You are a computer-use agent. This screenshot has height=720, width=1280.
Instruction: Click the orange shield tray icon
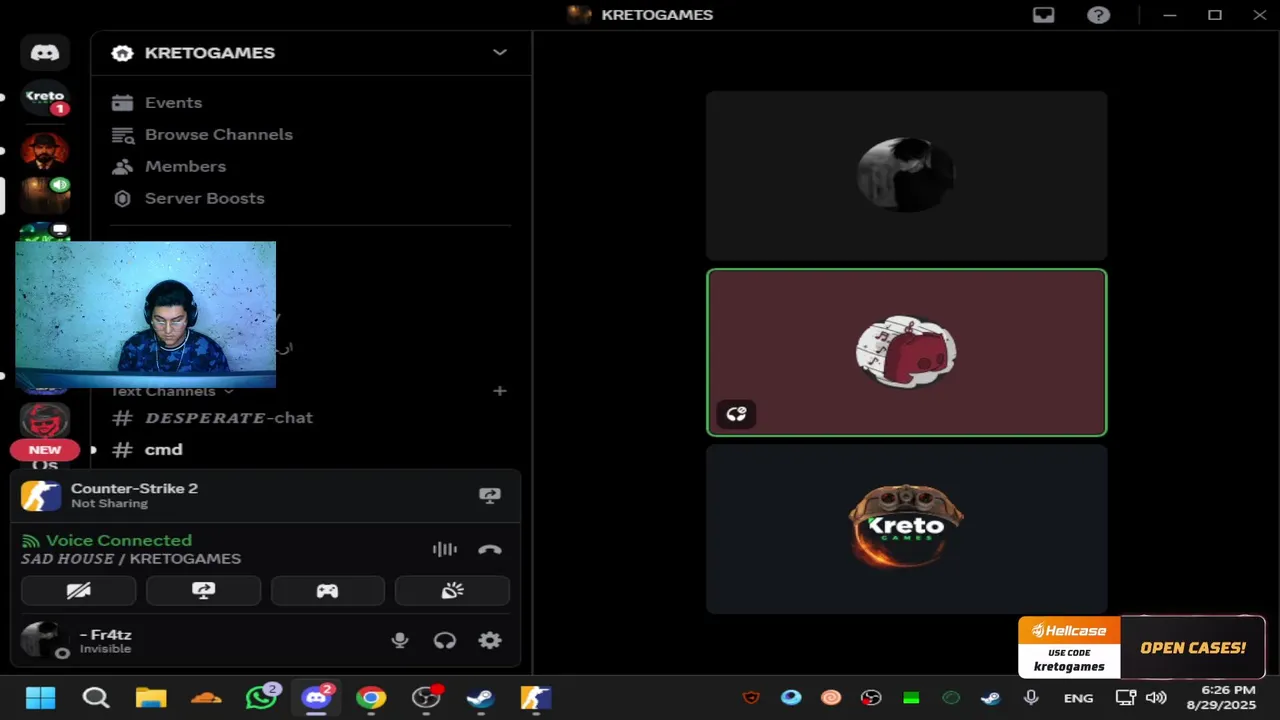click(751, 698)
